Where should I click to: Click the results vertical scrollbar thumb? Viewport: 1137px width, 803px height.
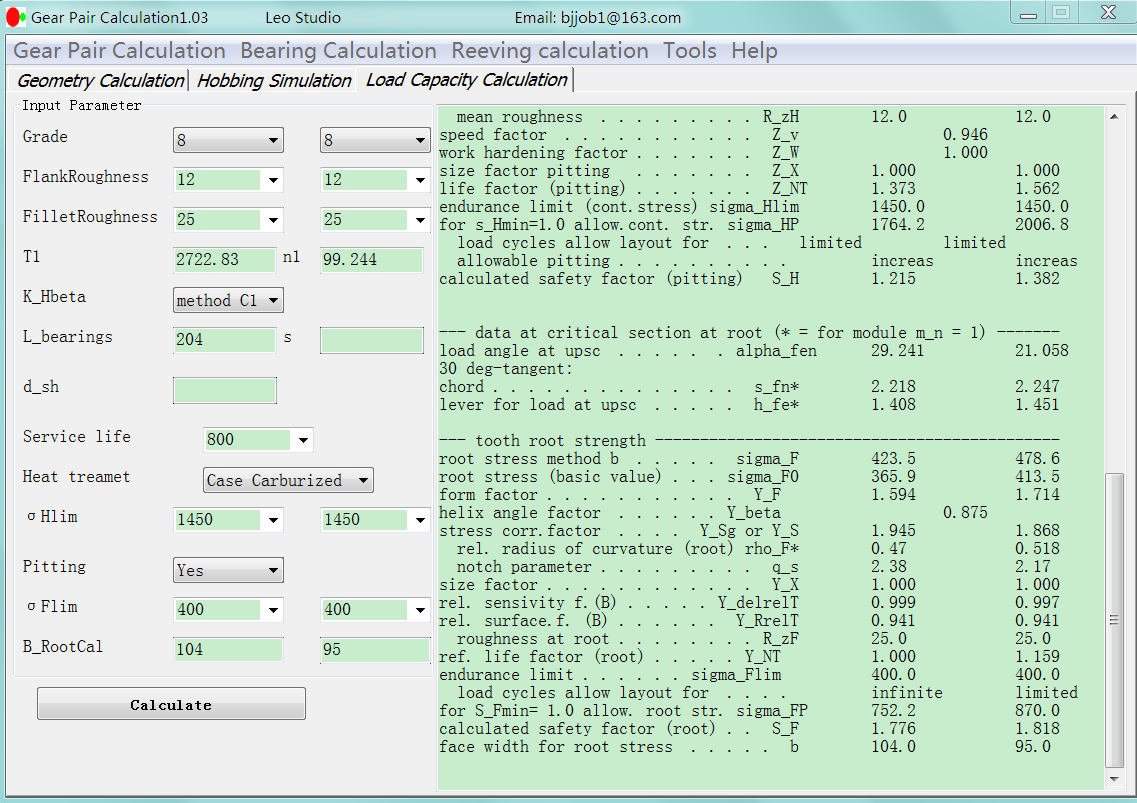pyautogui.click(x=1114, y=620)
